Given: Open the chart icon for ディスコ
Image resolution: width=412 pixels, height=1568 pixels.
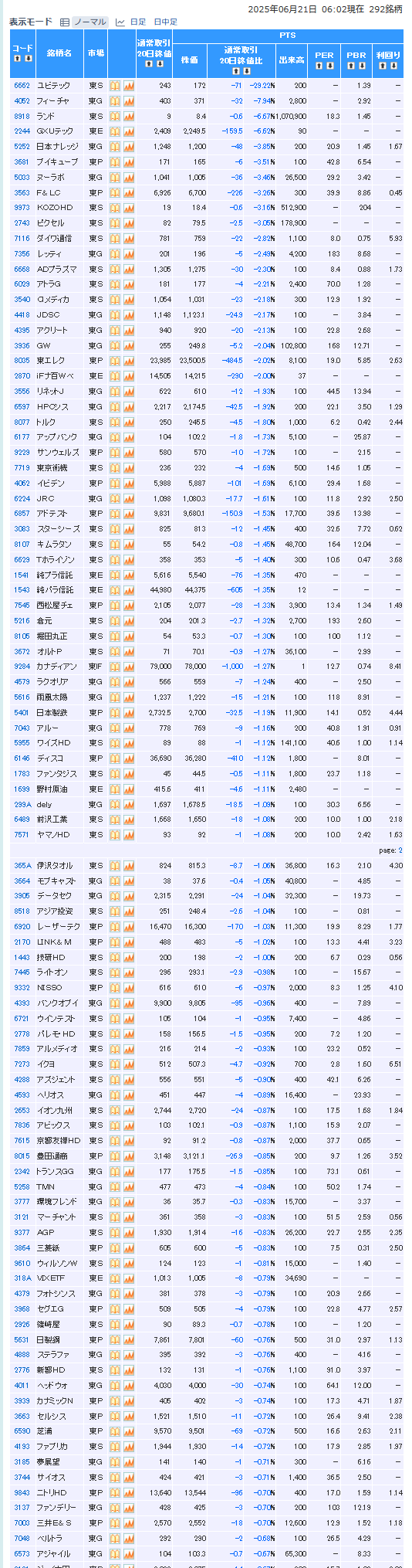Looking at the screenshot, I should 129,759.
